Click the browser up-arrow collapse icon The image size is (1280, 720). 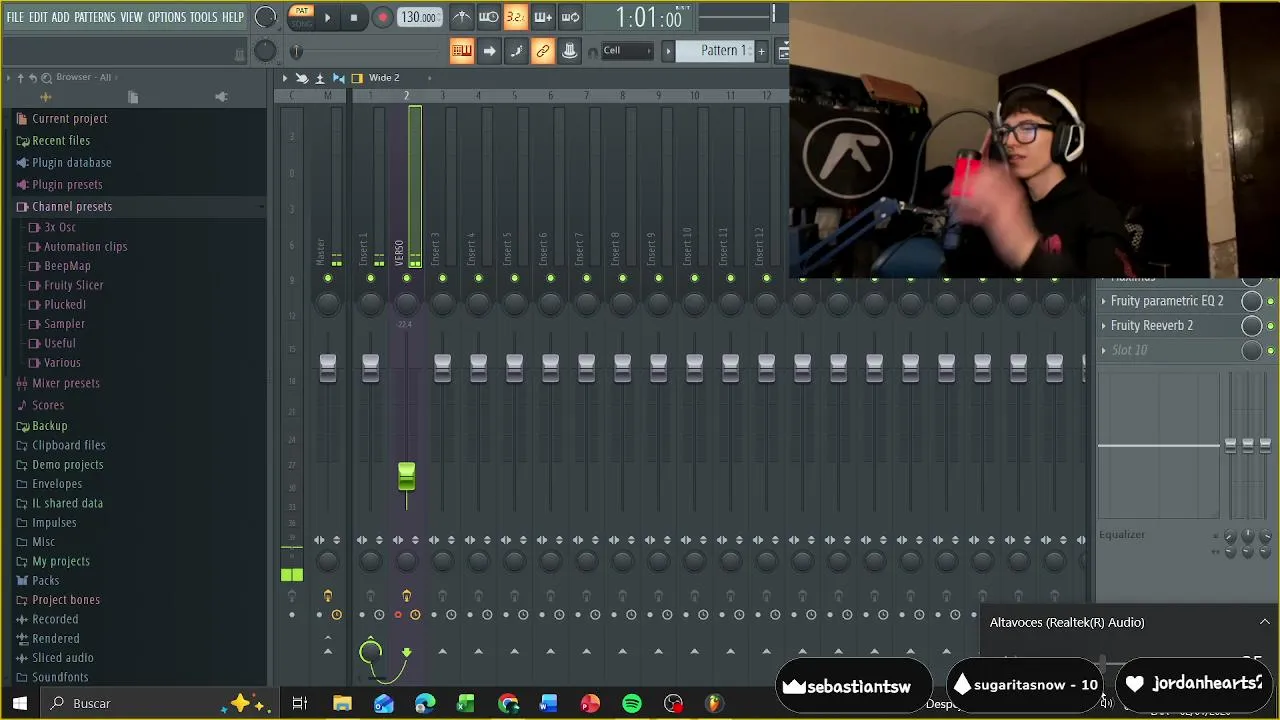pyautogui.click(x=19, y=77)
